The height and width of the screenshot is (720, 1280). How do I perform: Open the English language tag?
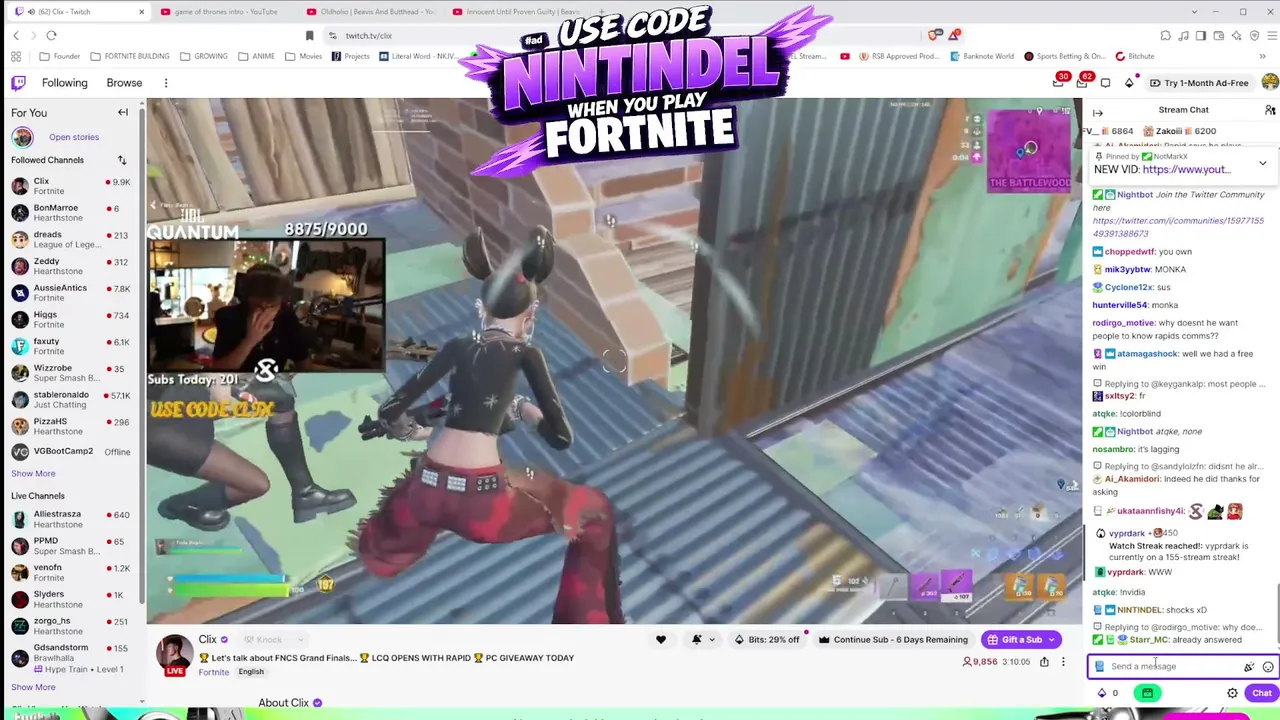pyautogui.click(x=251, y=672)
